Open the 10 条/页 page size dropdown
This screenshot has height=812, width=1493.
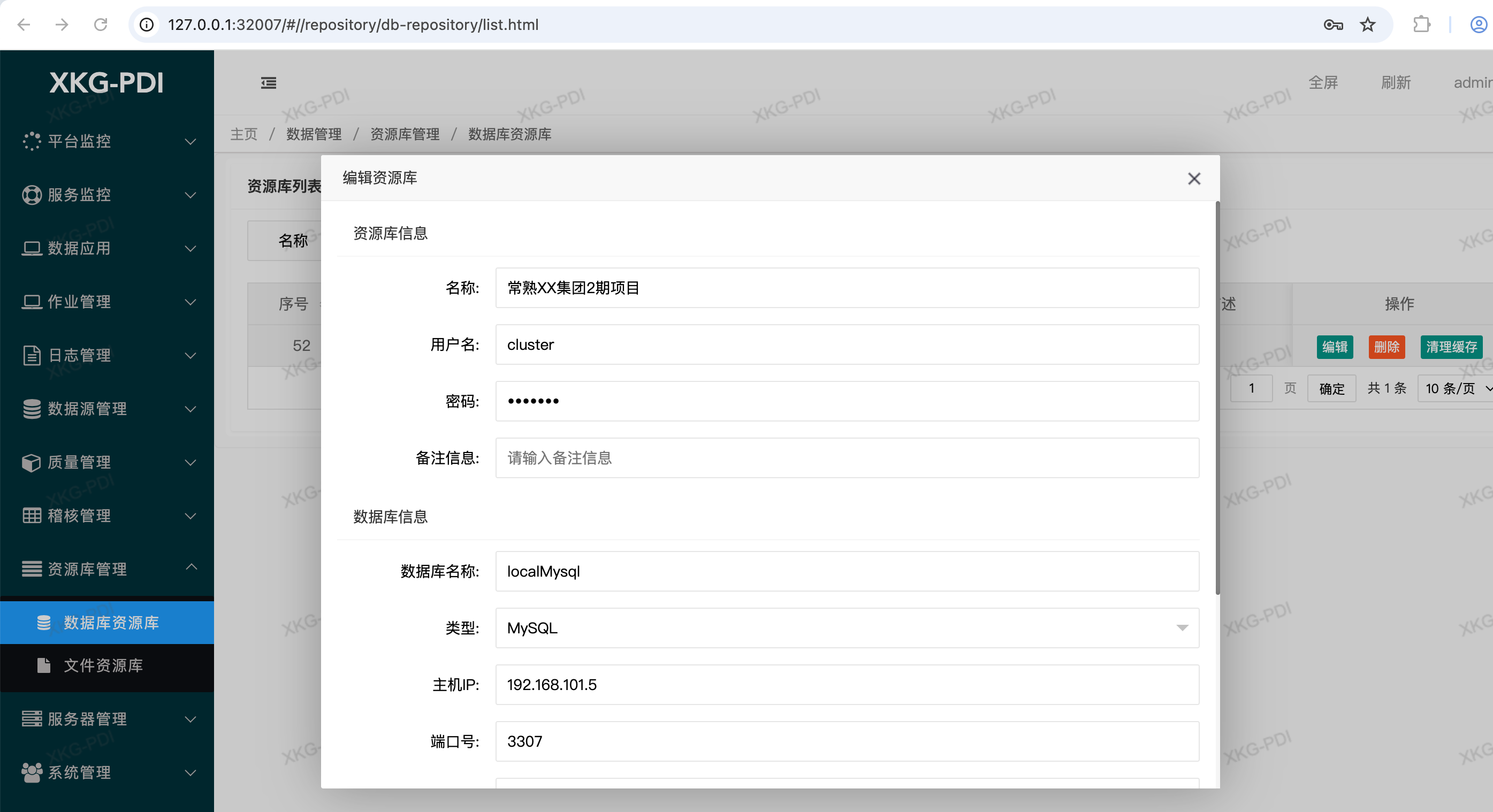pos(1456,388)
